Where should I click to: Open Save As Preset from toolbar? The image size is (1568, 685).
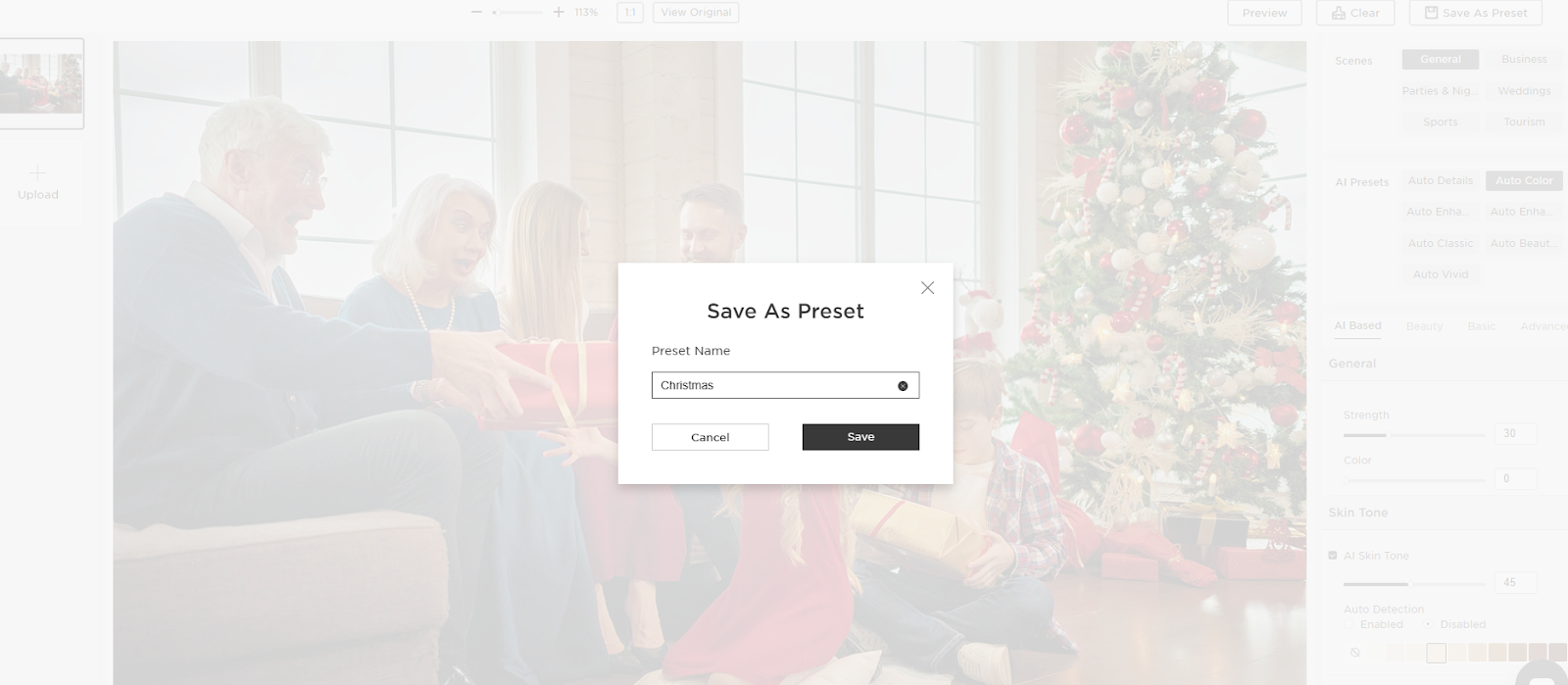coord(1476,13)
